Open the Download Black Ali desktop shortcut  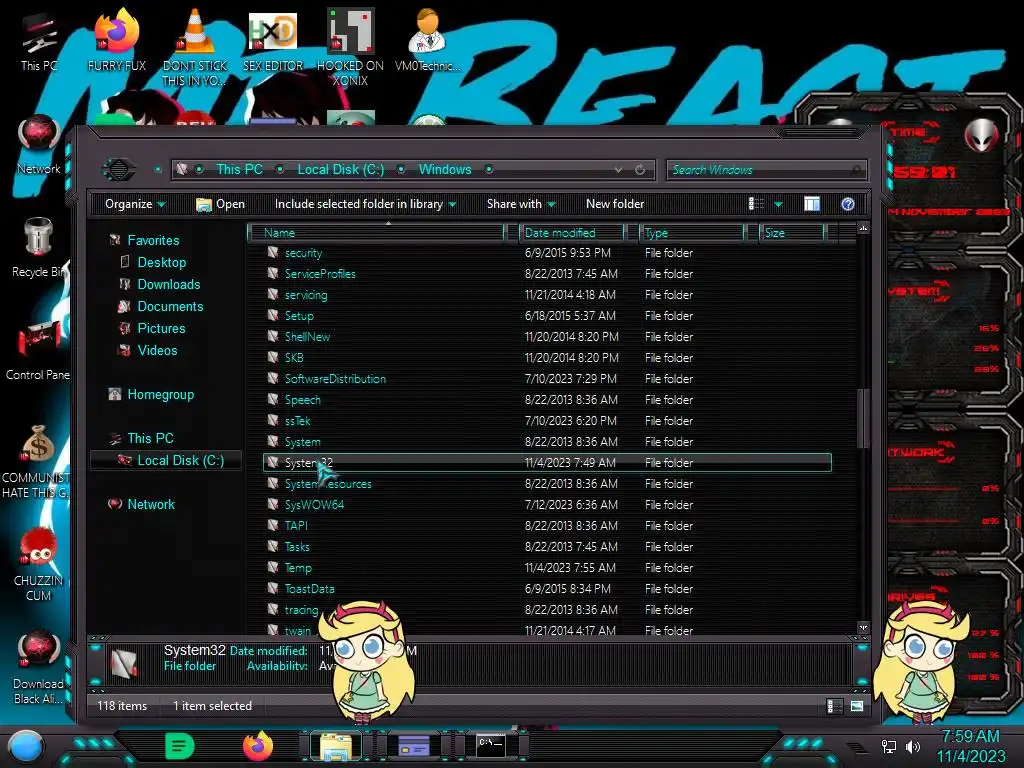39,667
